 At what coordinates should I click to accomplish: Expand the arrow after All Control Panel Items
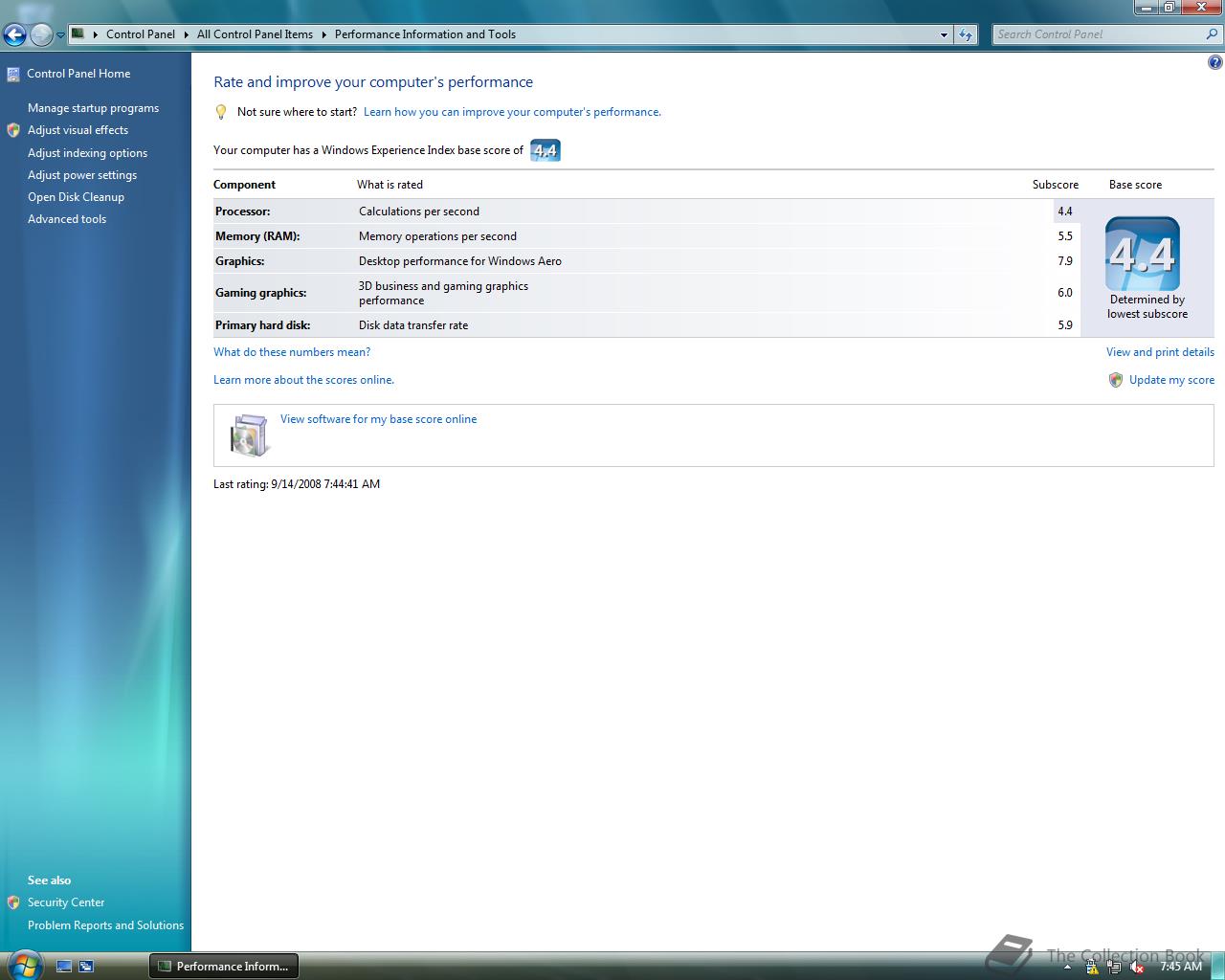click(323, 34)
